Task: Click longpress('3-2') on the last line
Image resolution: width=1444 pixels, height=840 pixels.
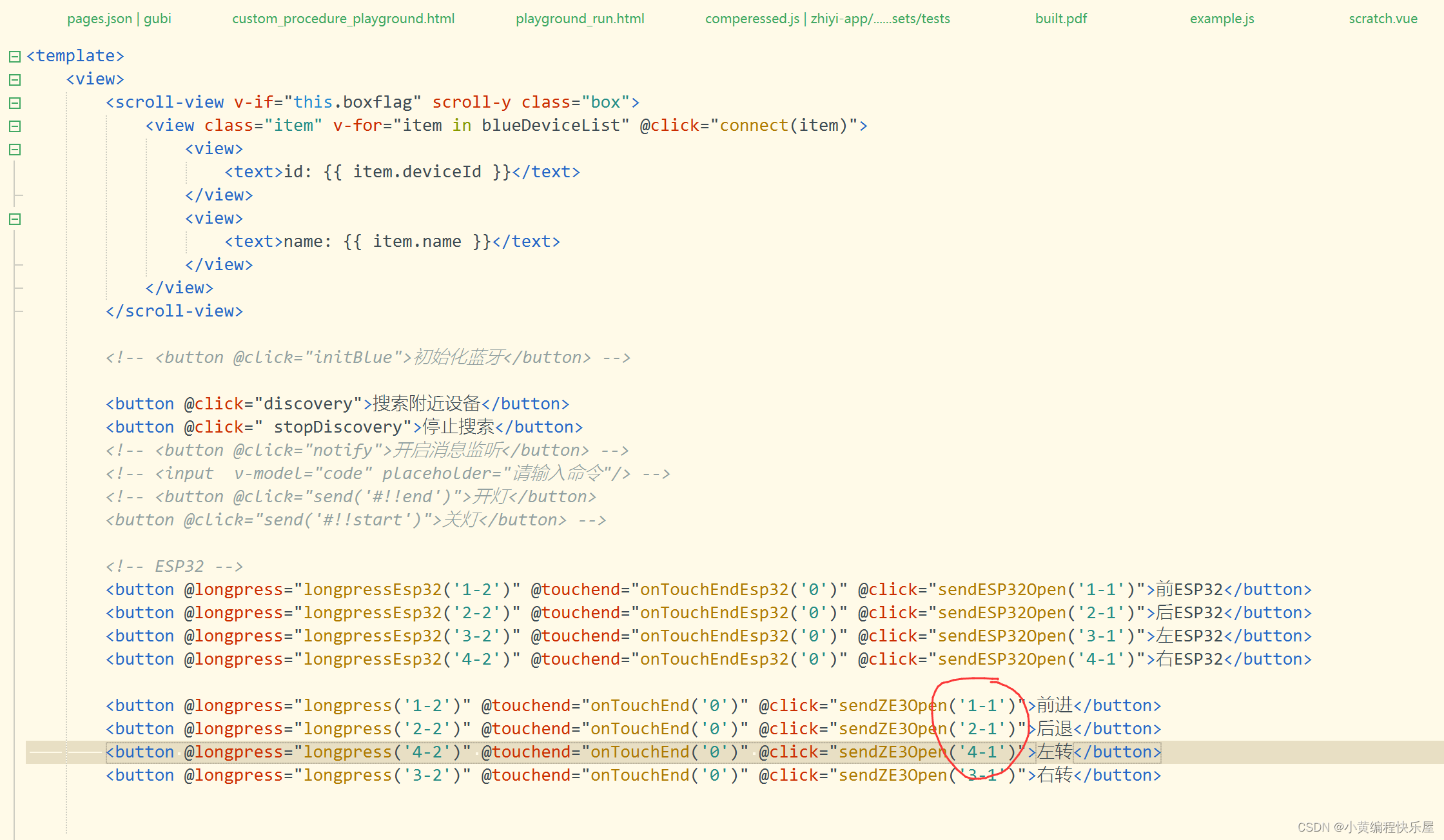Action: point(382,775)
